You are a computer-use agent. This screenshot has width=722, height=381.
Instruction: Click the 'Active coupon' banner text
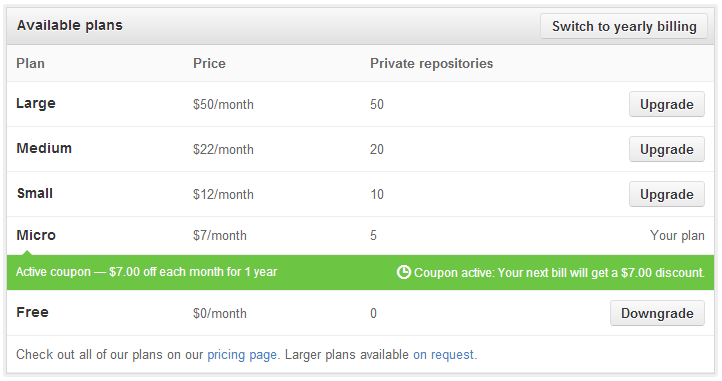click(x=146, y=272)
